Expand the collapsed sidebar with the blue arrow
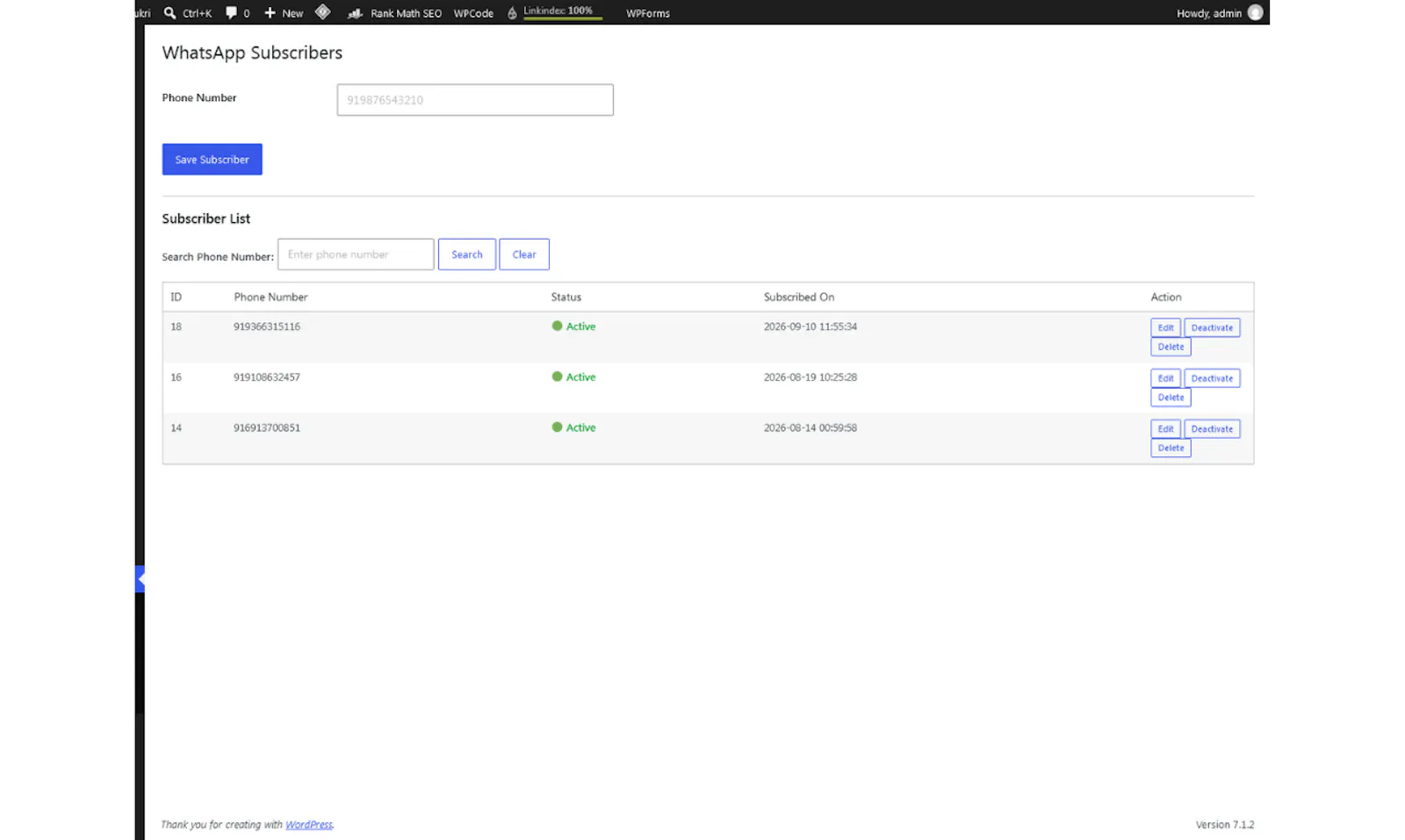This screenshot has width=1405, height=840. point(140,579)
